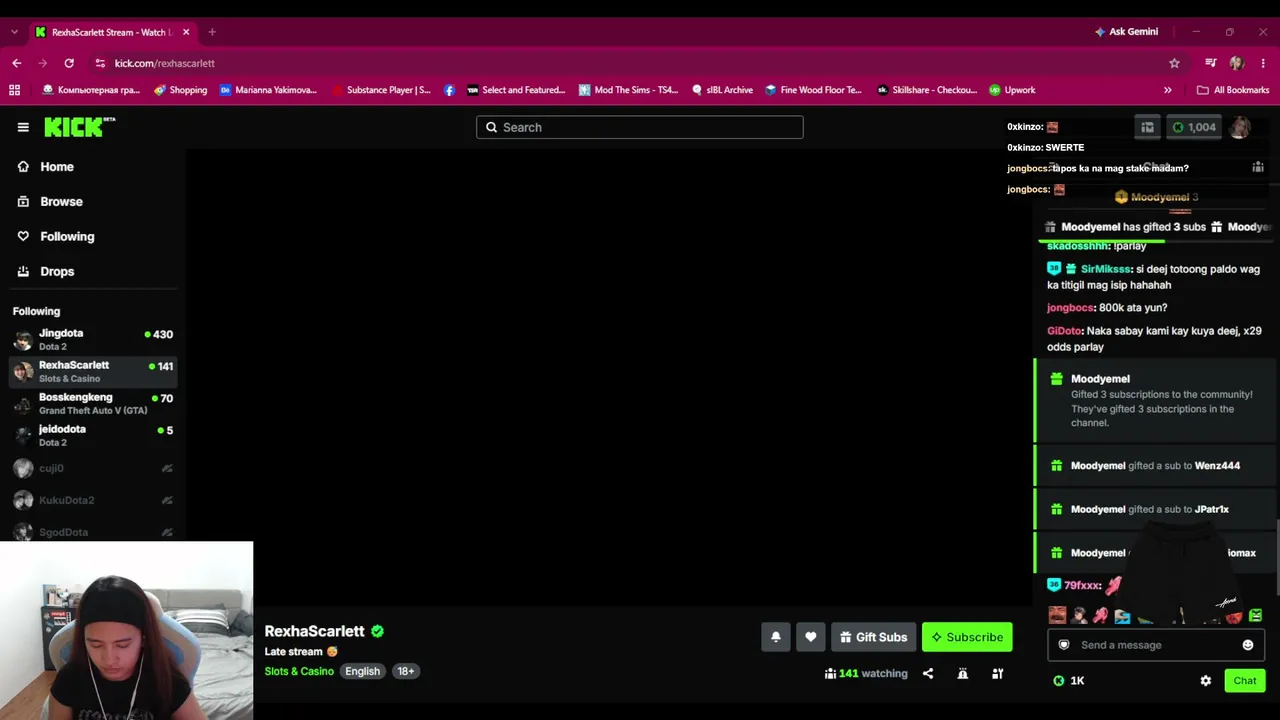Click the Slots & Casino category link
The image size is (1280, 720).
[299, 671]
